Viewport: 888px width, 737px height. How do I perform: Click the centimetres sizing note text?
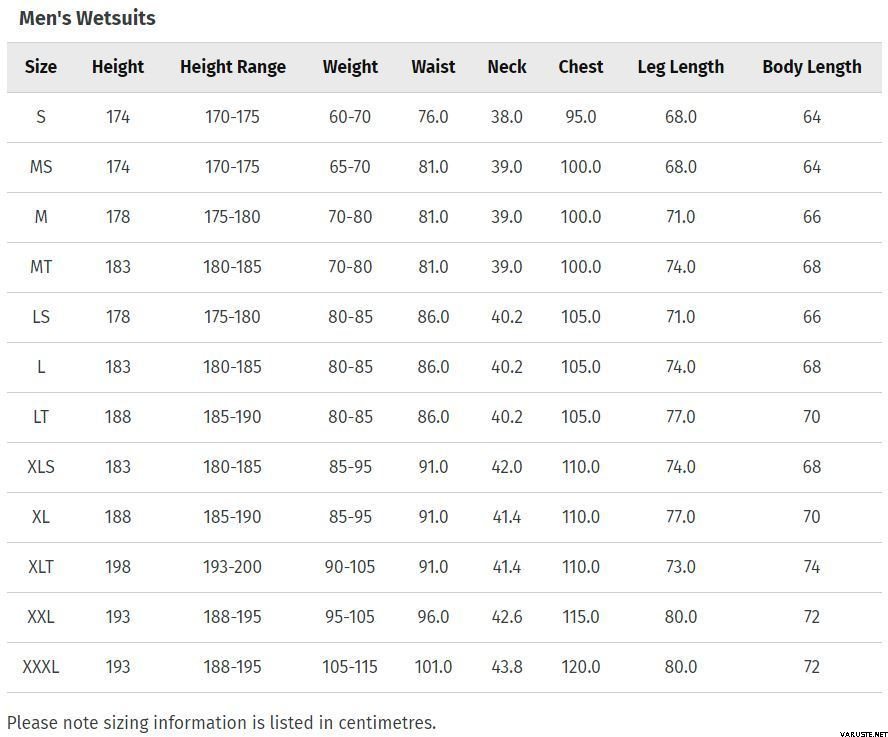tap(221, 722)
